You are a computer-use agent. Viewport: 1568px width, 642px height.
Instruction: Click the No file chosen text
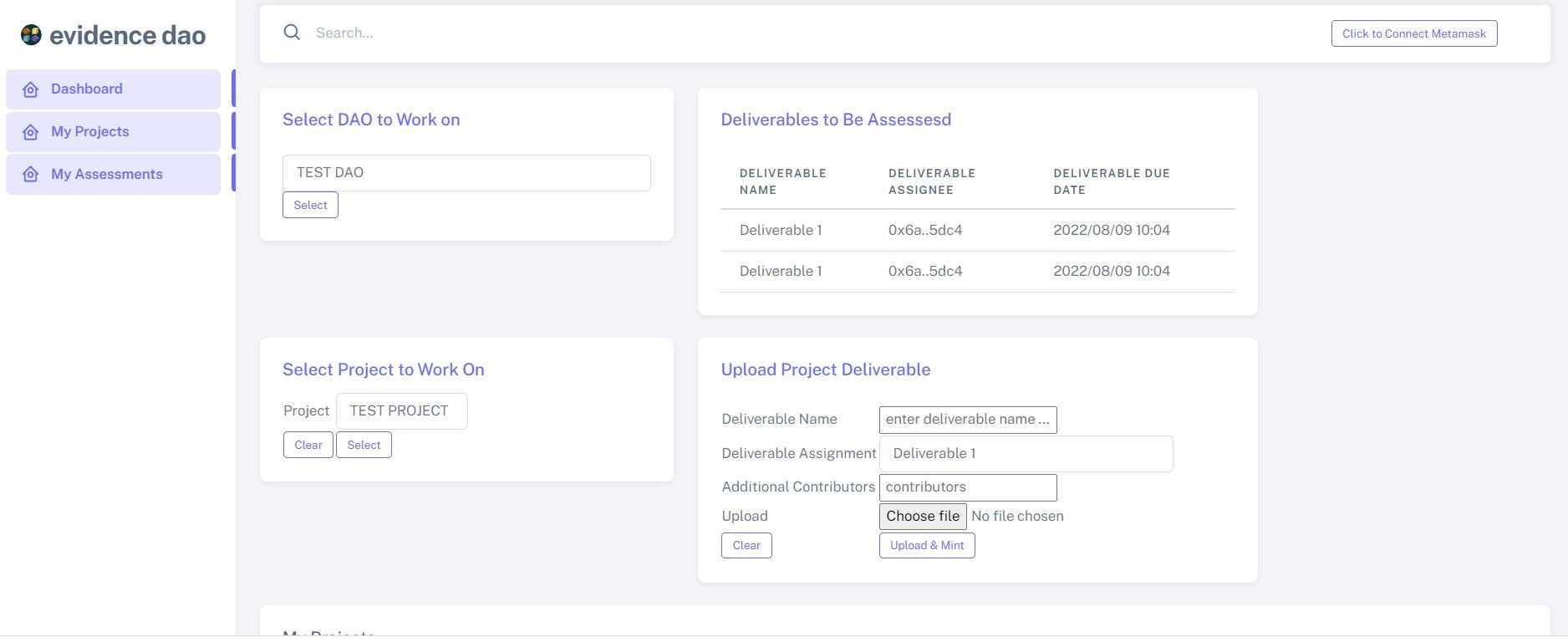click(1017, 517)
